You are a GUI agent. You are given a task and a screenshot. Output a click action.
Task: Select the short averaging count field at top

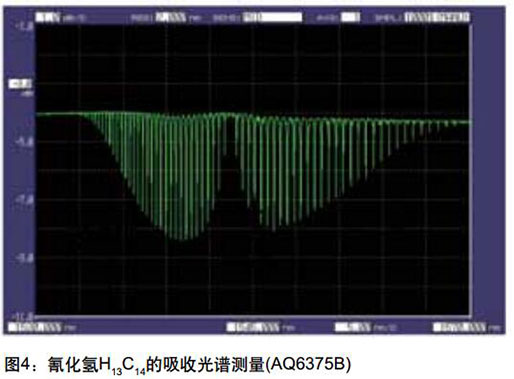coord(351,17)
